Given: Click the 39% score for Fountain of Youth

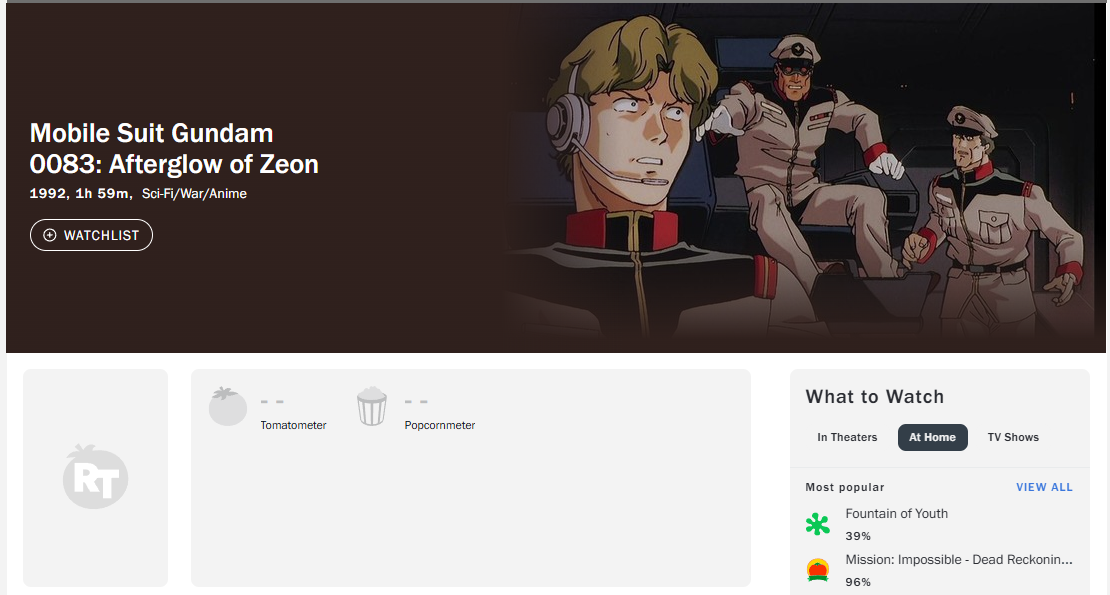Looking at the screenshot, I should point(858,536).
